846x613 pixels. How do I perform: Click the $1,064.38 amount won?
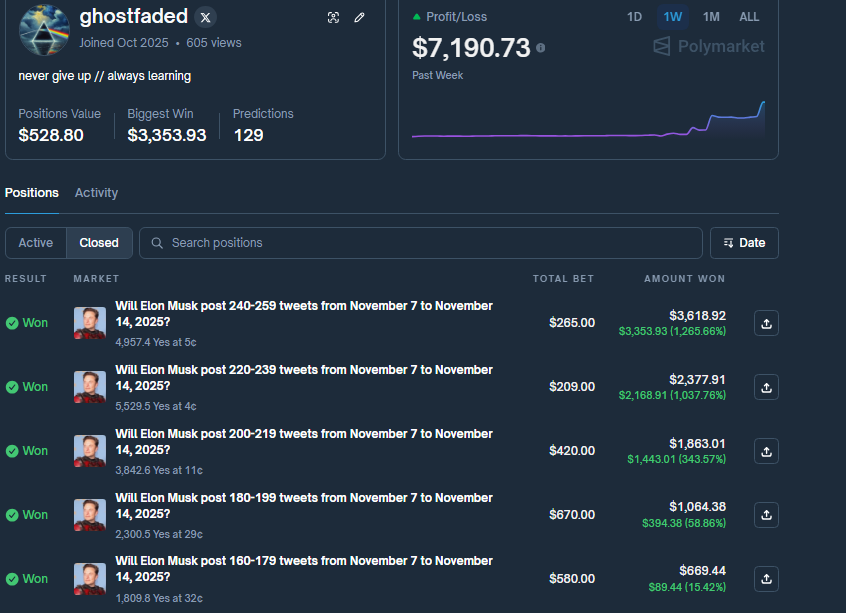tap(697, 507)
